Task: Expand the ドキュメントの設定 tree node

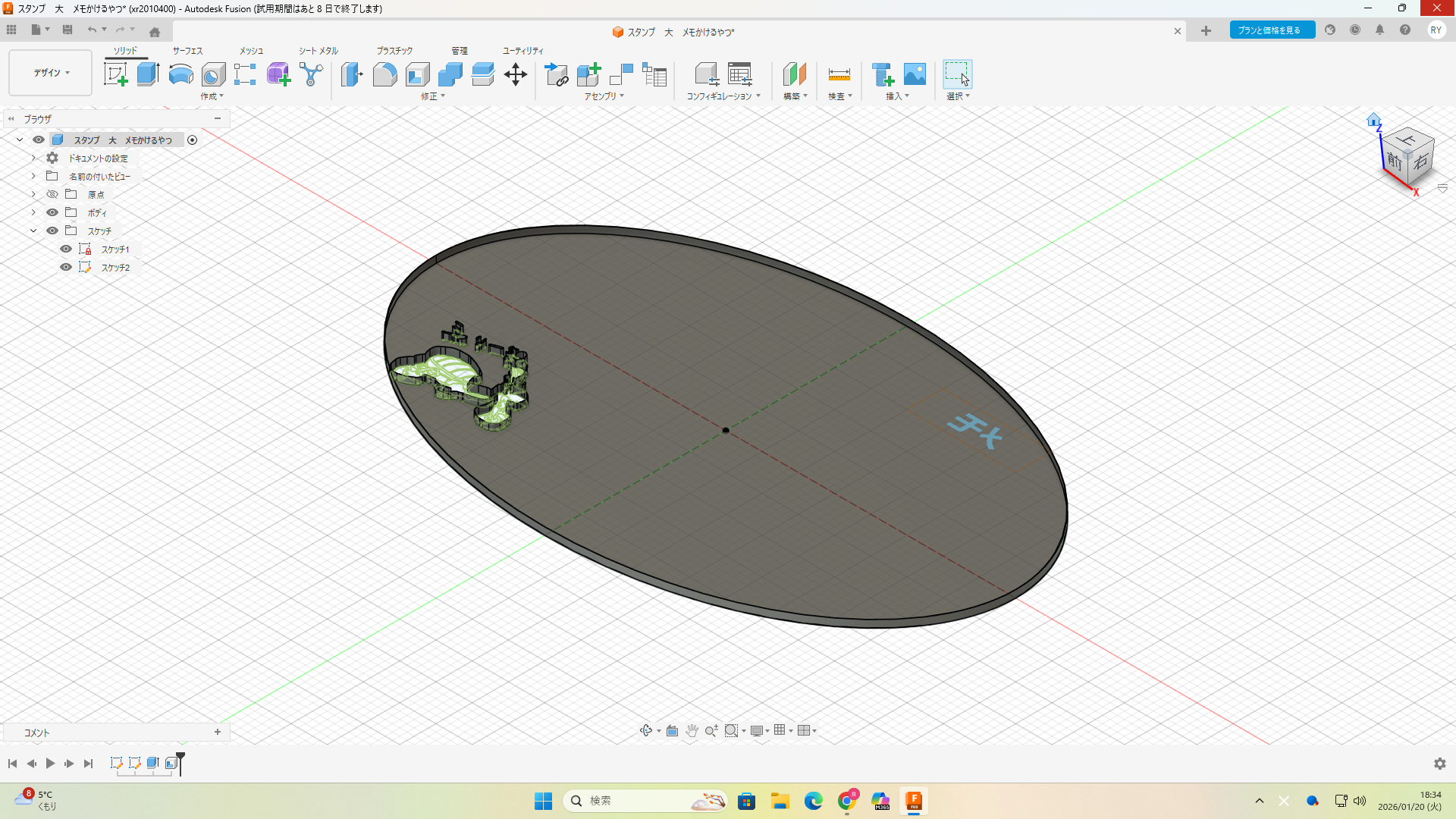Action: coord(33,158)
